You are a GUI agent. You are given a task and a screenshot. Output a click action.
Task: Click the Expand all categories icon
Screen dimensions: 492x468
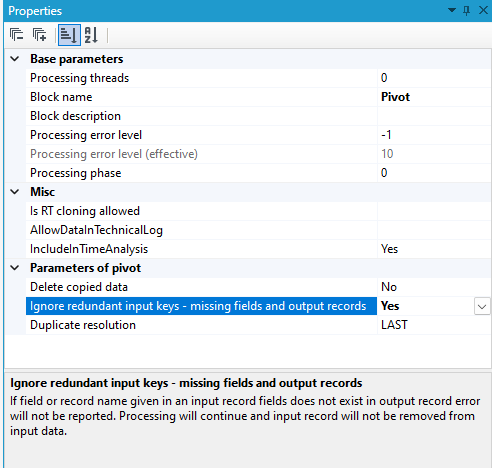pos(39,35)
